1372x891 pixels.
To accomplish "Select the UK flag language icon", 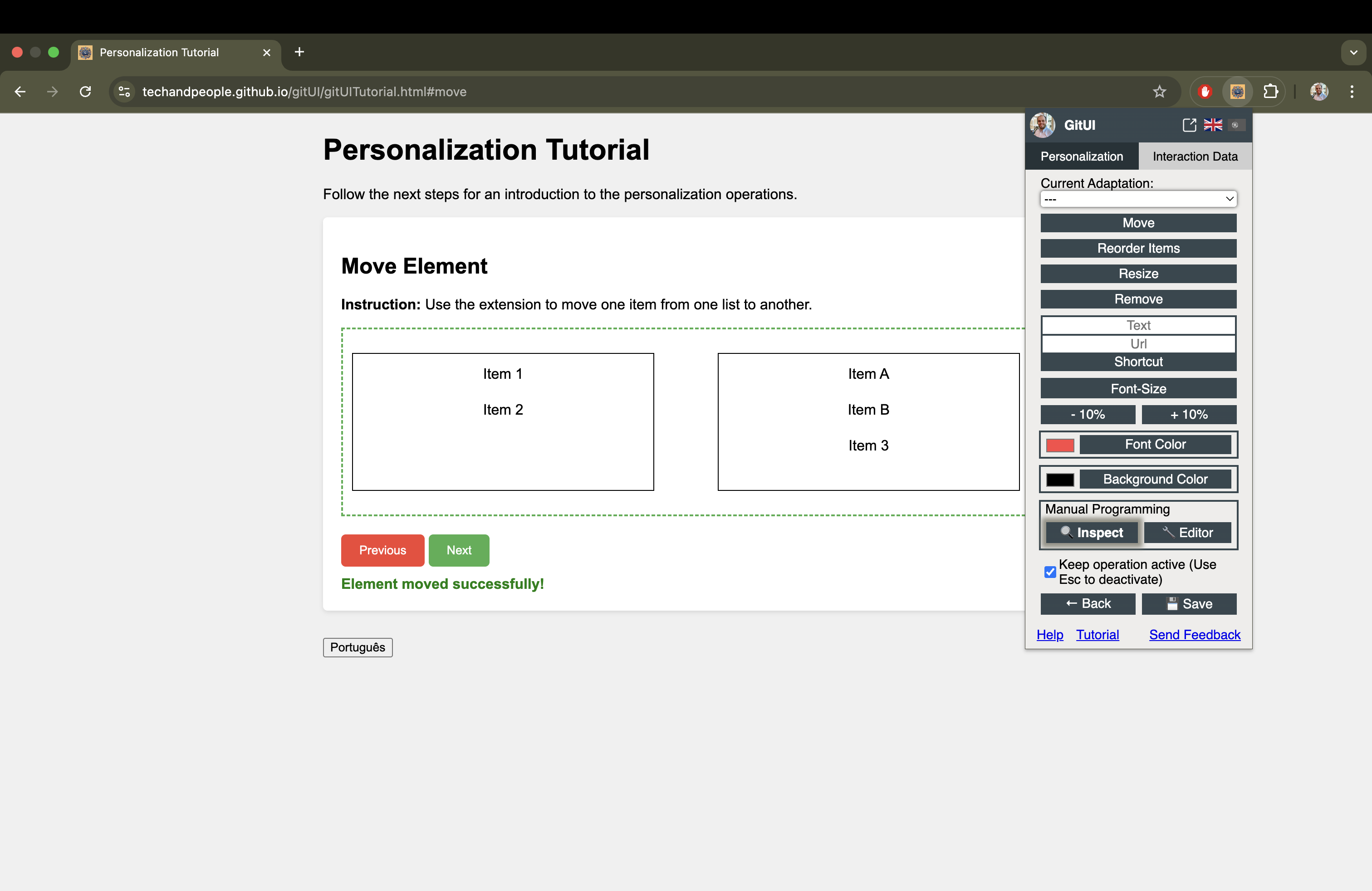I will coord(1213,125).
